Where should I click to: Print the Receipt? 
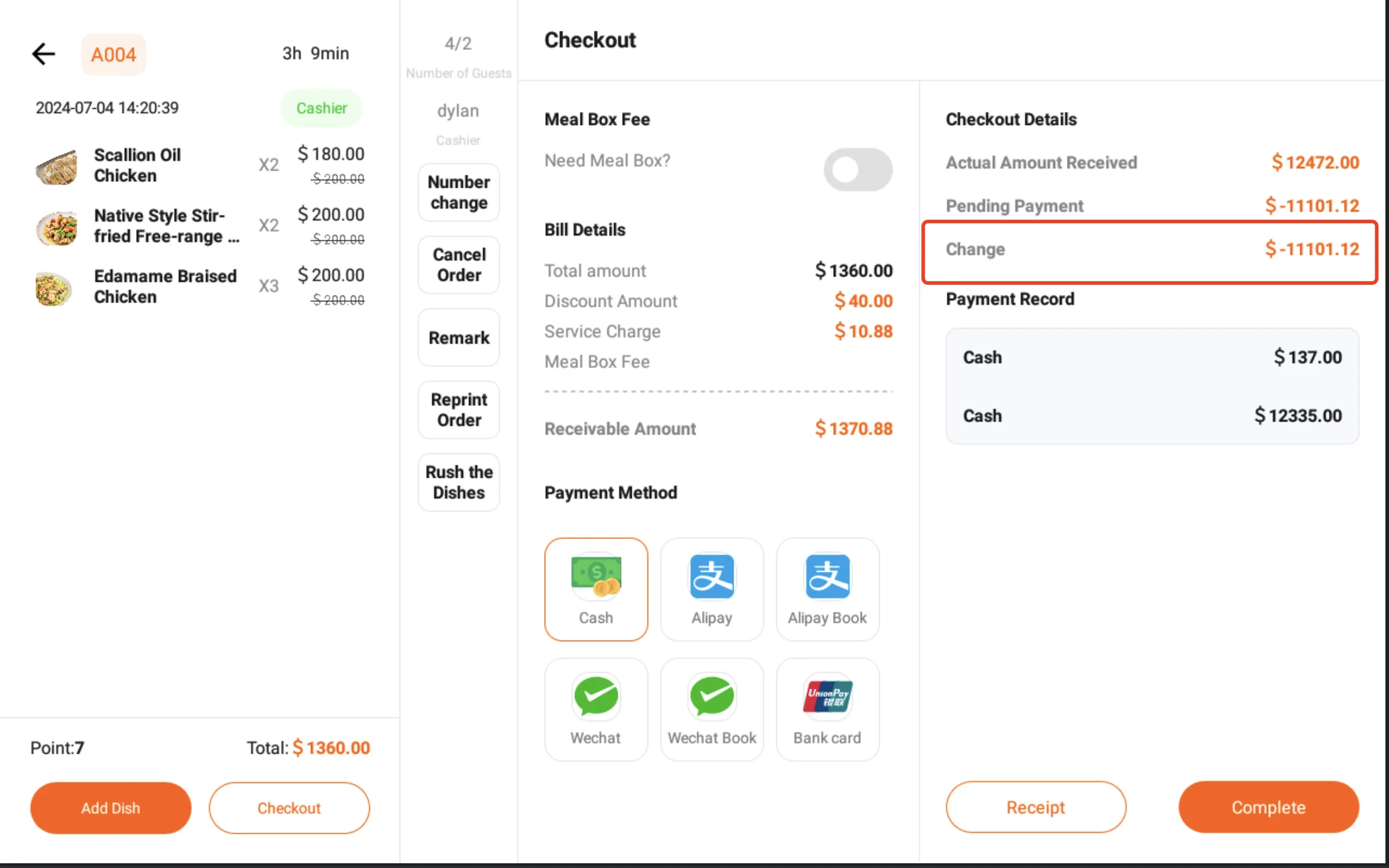click(x=1036, y=807)
